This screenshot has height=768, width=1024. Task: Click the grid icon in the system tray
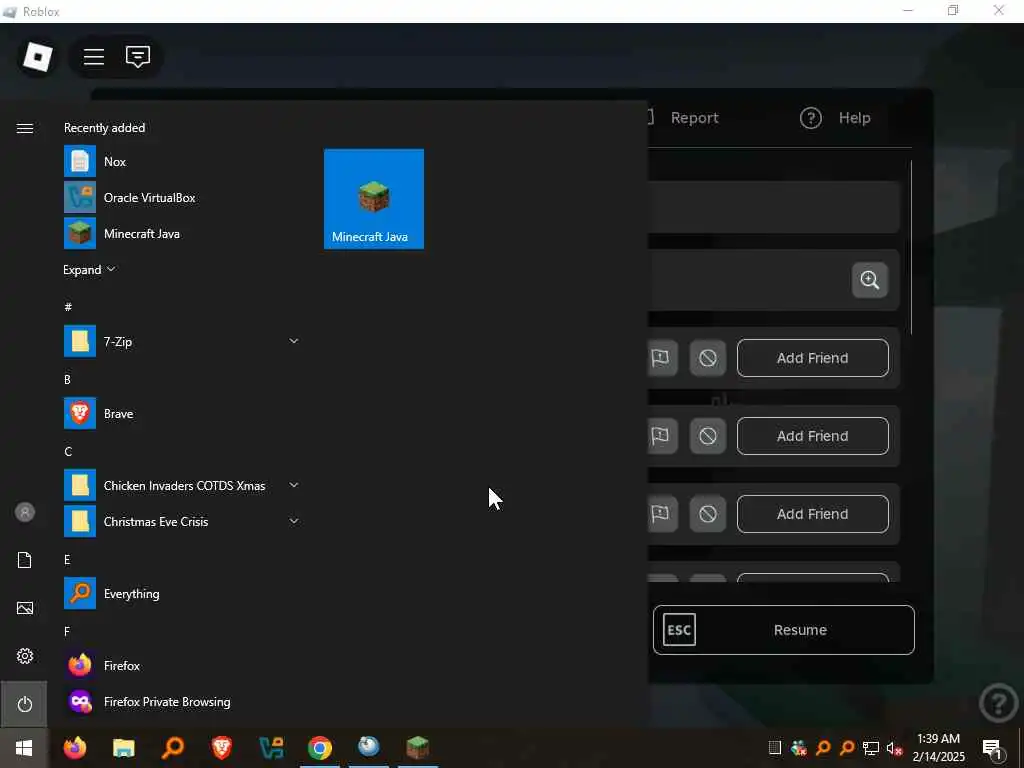point(775,748)
